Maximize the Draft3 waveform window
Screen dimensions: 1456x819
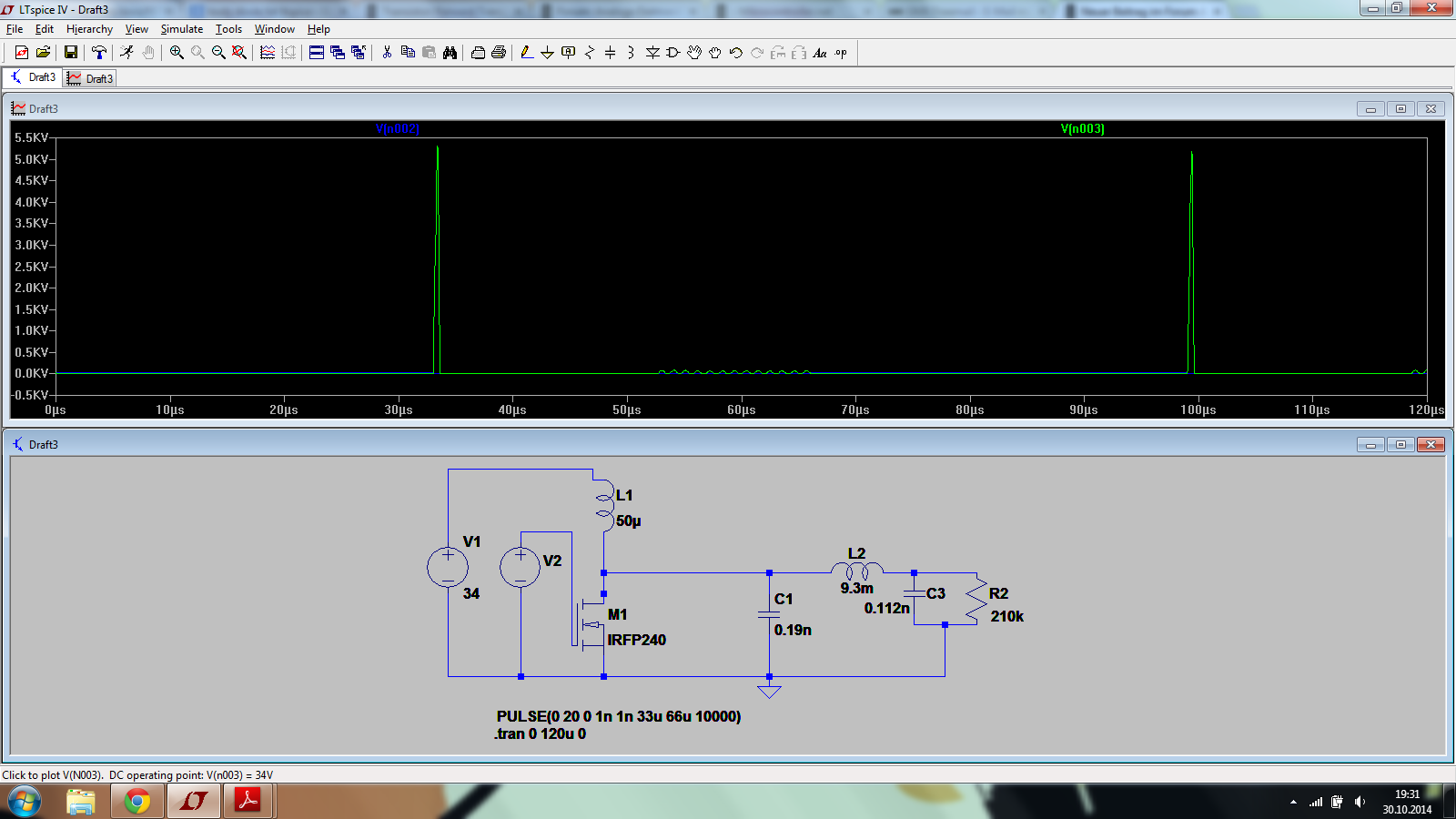click(1400, 108)
